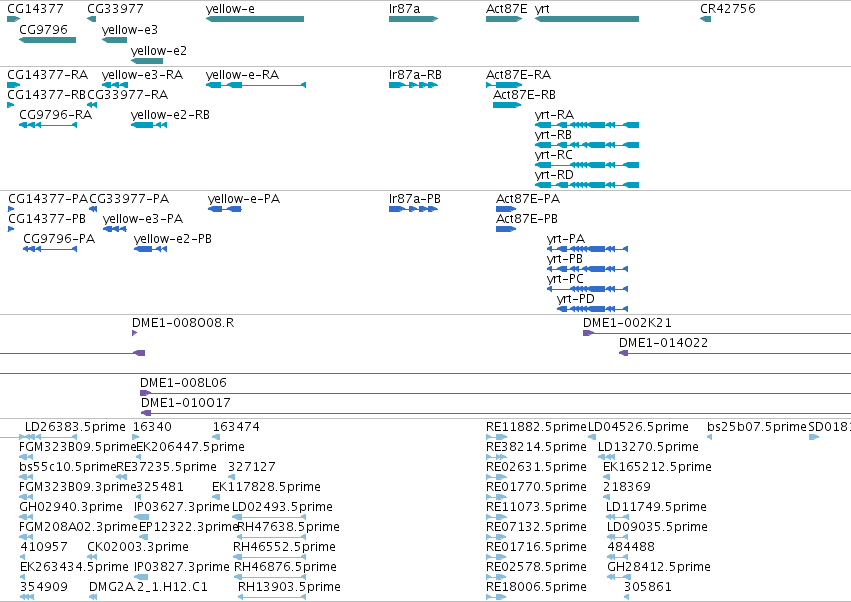Select the Ir87a-RB transcript label

pyautogui.click(x=415, y=74)
